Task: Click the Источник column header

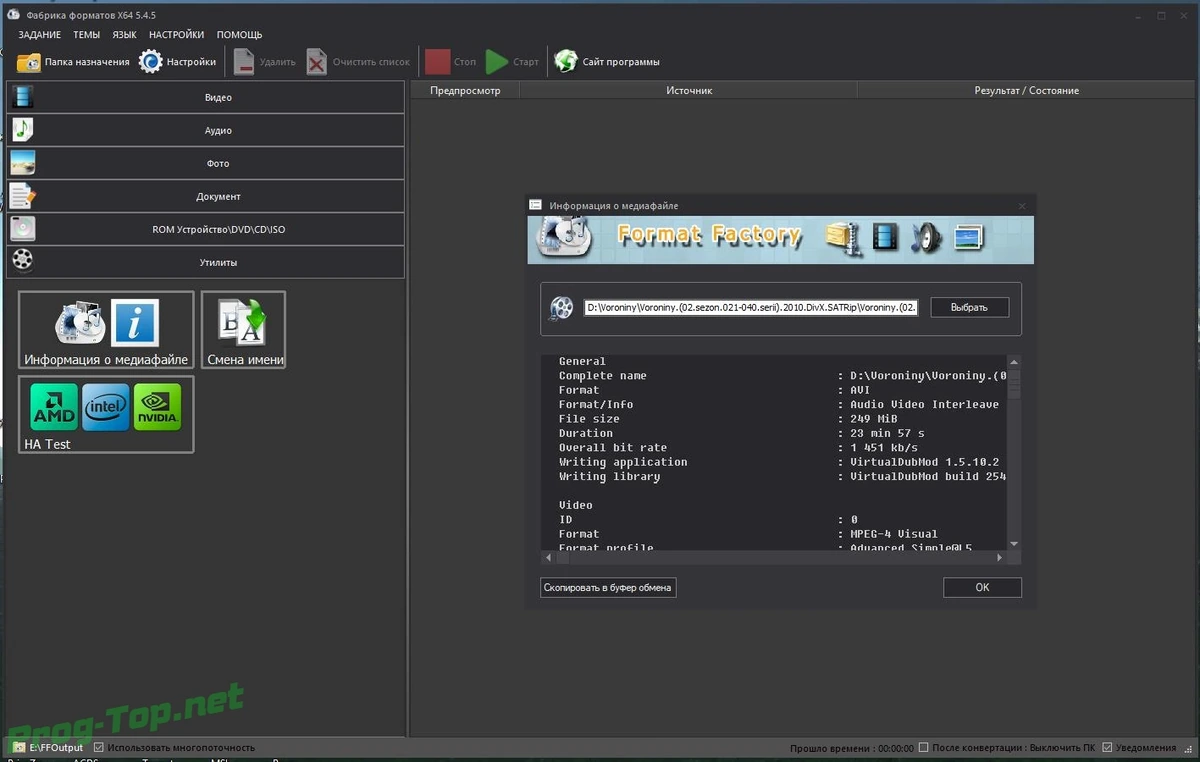Action: pos(689,90)
